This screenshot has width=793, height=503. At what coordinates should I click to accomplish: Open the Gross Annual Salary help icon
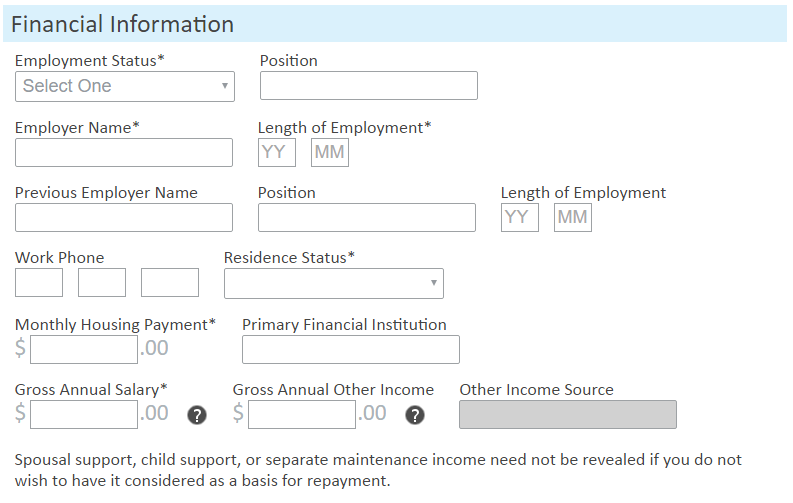[x=197, y=415]
